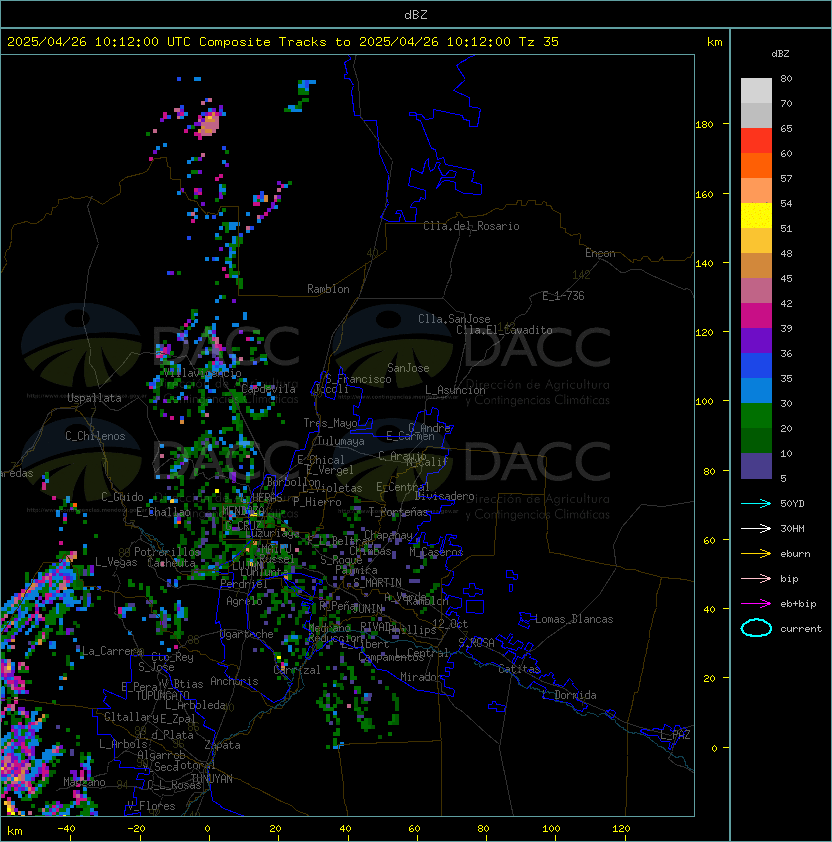This screenshot has width=832, height=842.
Task: Click the 'C_Guido' map label
Action: click(x=122, y=497)
